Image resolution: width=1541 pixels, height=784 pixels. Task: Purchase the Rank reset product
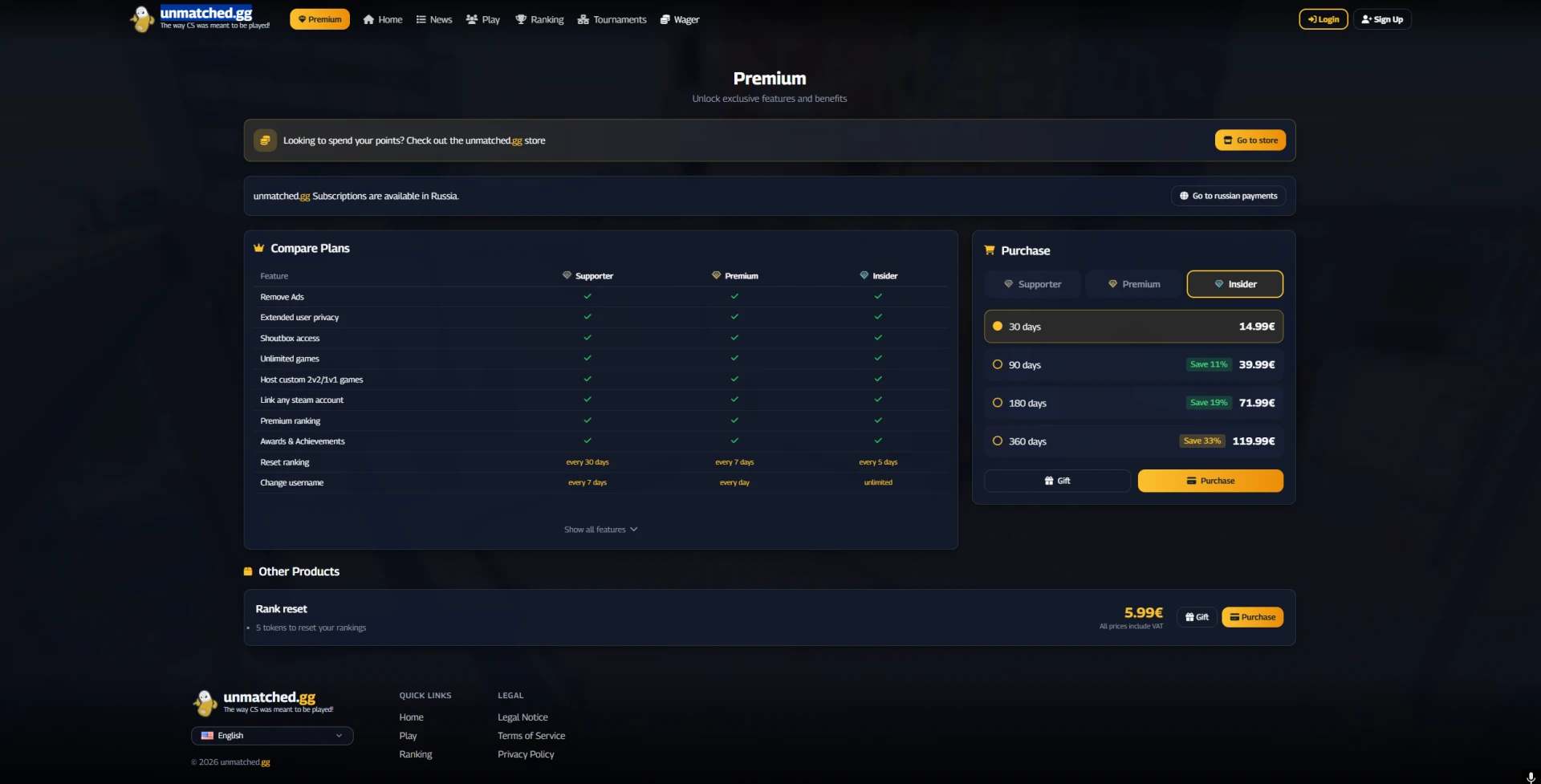coord(1252,617)
